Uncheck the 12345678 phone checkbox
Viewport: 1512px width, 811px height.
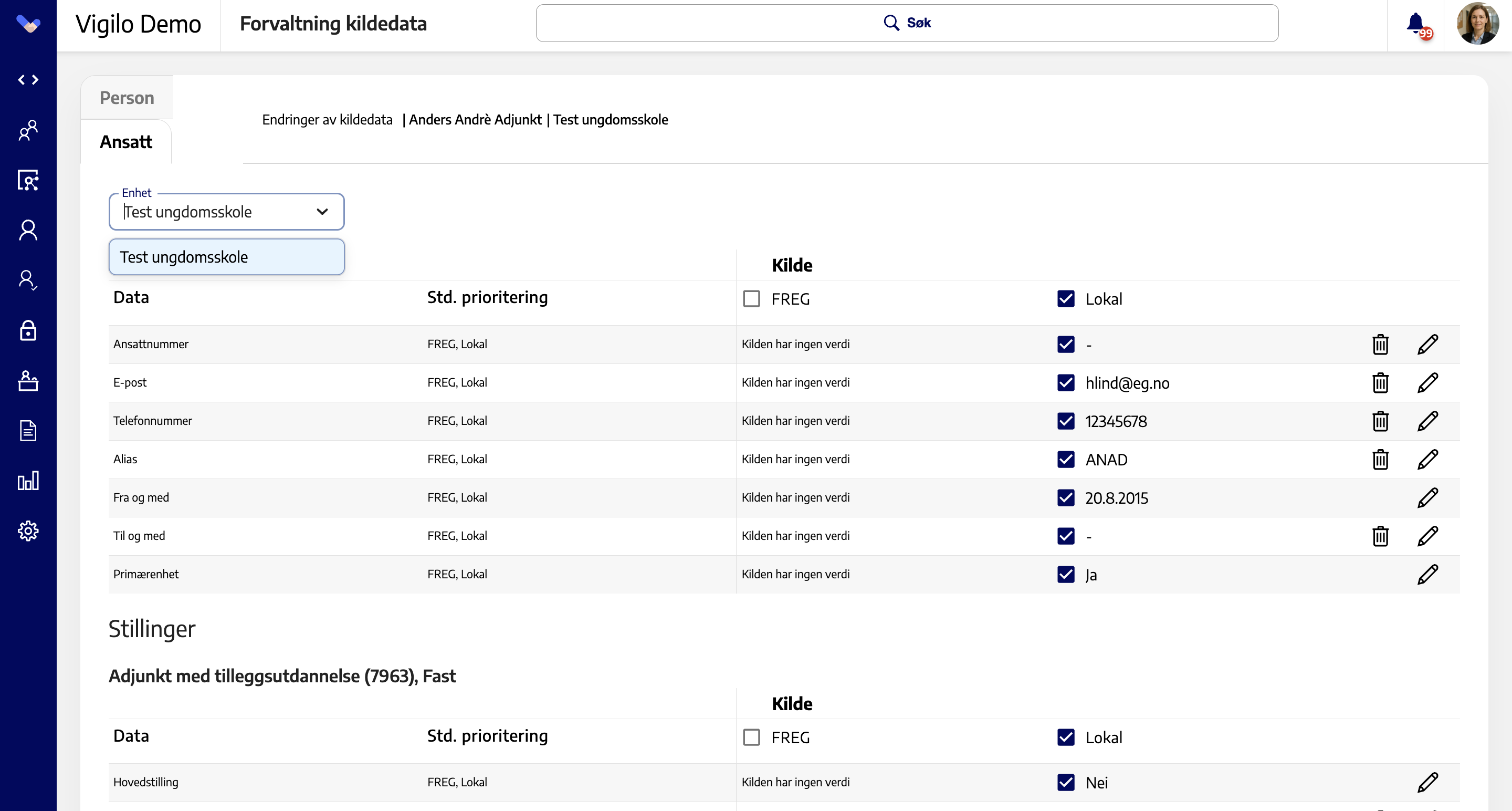(x=1066, y=421)
